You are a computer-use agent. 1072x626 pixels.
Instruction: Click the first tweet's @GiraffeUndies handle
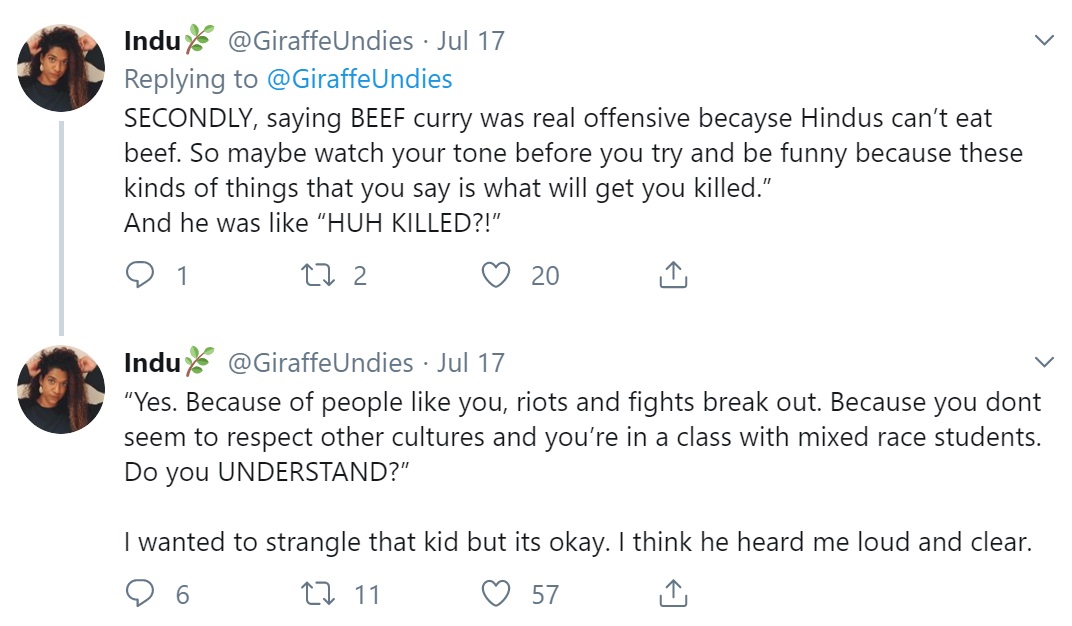(320, 41)
